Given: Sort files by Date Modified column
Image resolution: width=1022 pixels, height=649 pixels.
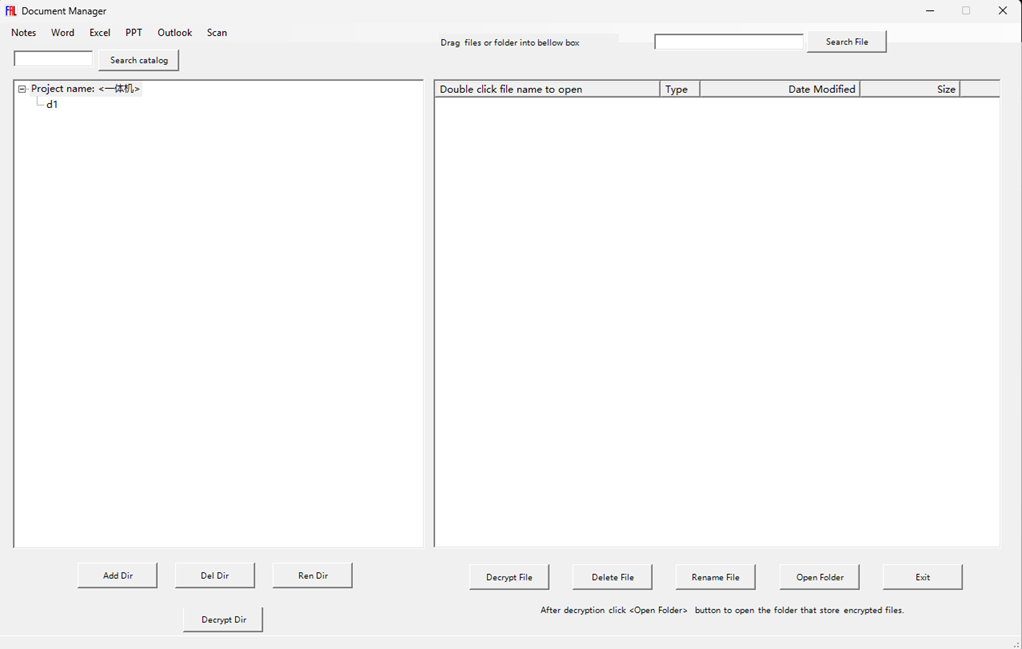Looking at the screenshot, I should point(780,89).
